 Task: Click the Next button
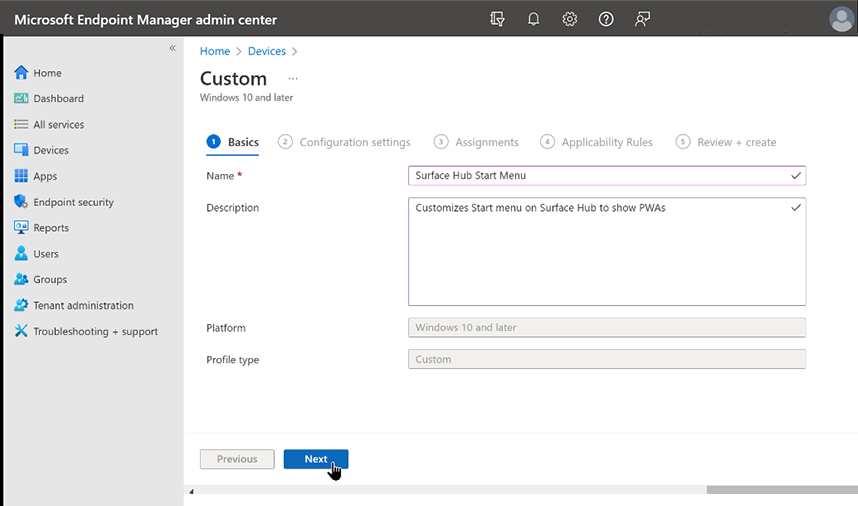316,459
